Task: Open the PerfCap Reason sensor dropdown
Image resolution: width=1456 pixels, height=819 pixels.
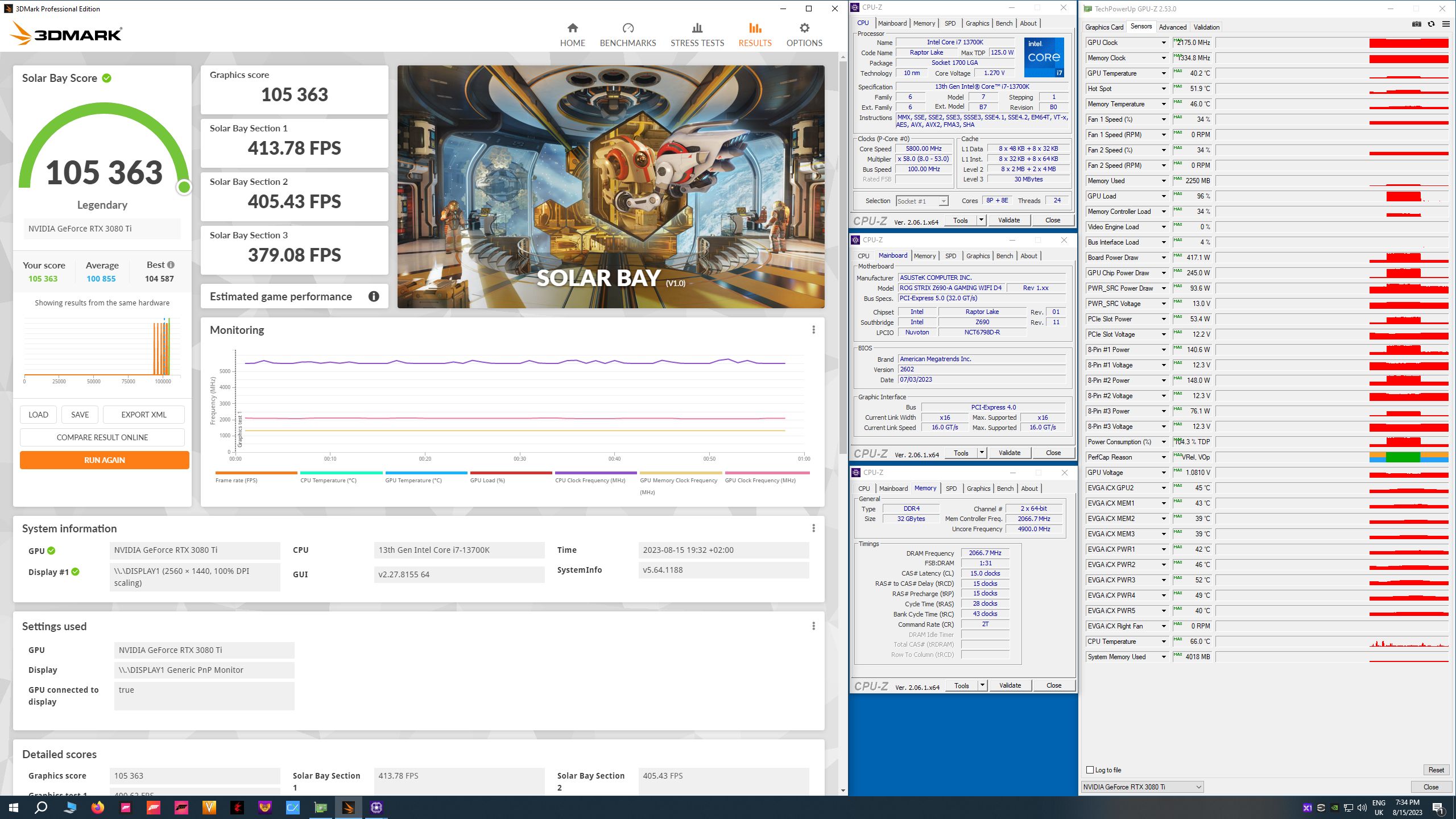Action: (x=1164, y=457)
